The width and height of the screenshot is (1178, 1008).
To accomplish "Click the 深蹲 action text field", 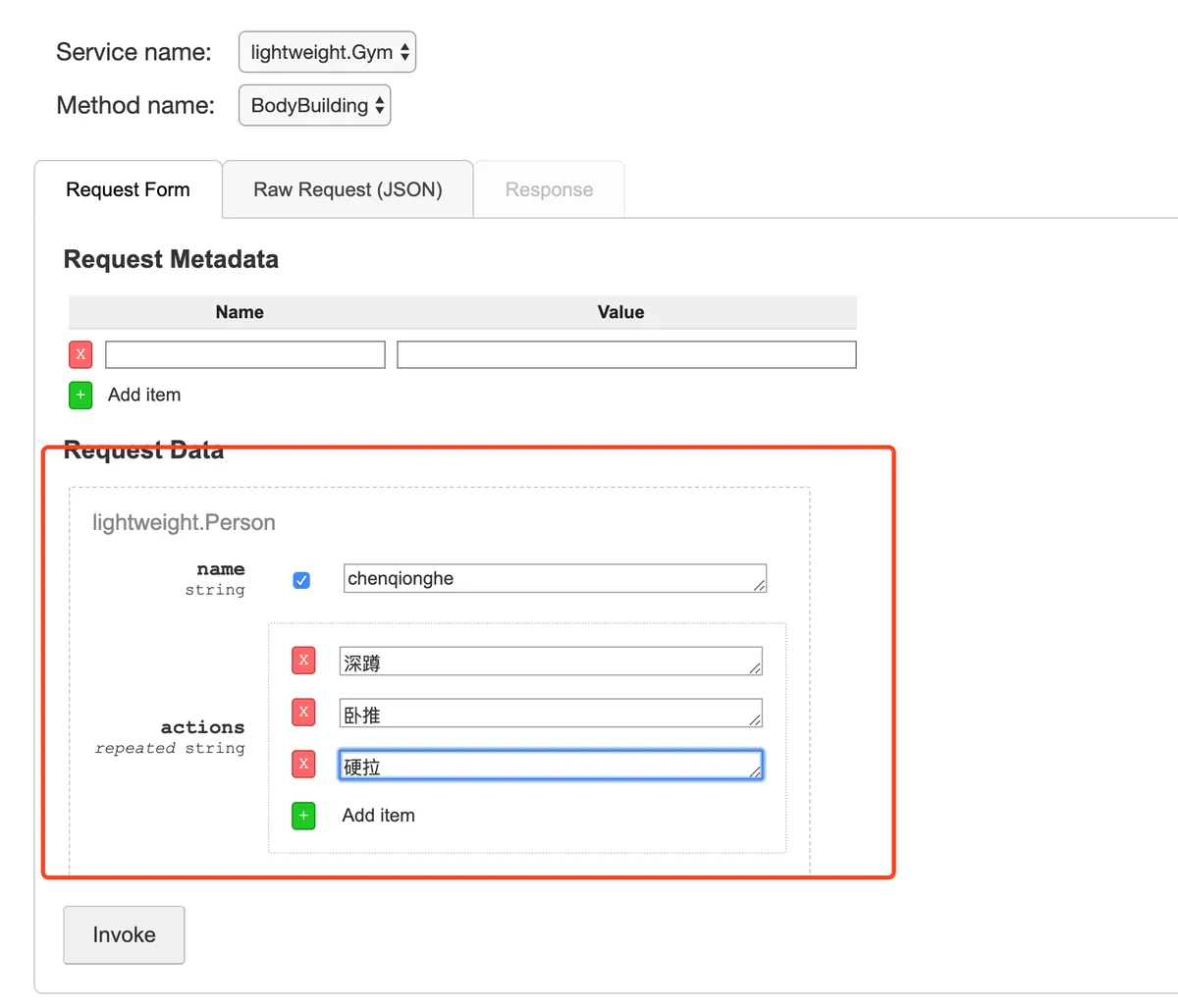I will click(x=551, y=662).
